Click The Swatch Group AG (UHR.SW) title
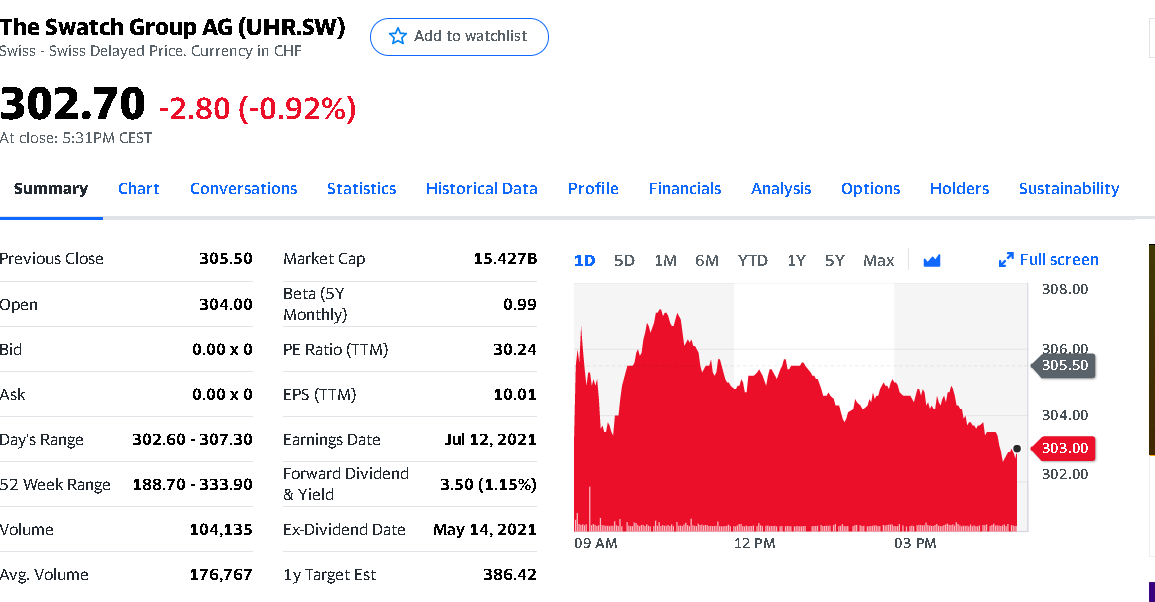1155x602 pixels. coord(172,27)
